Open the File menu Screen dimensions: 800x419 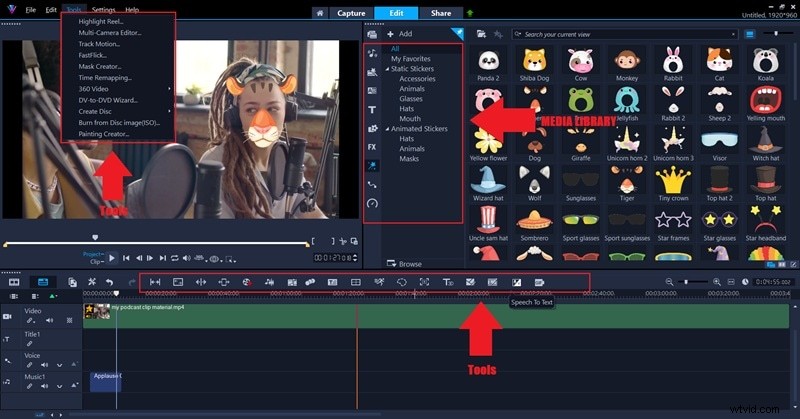pyautogui.click(x=31, y=10)
